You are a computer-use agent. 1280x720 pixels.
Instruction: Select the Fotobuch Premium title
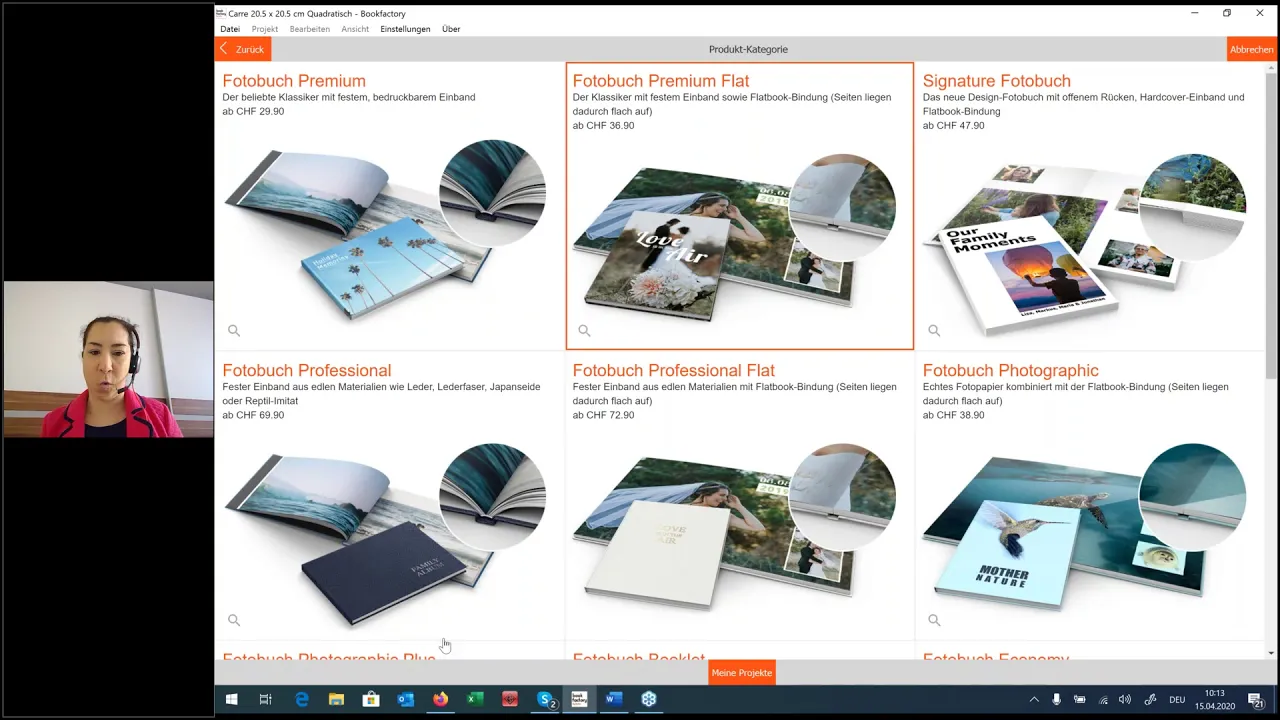[x=294, y=81]
